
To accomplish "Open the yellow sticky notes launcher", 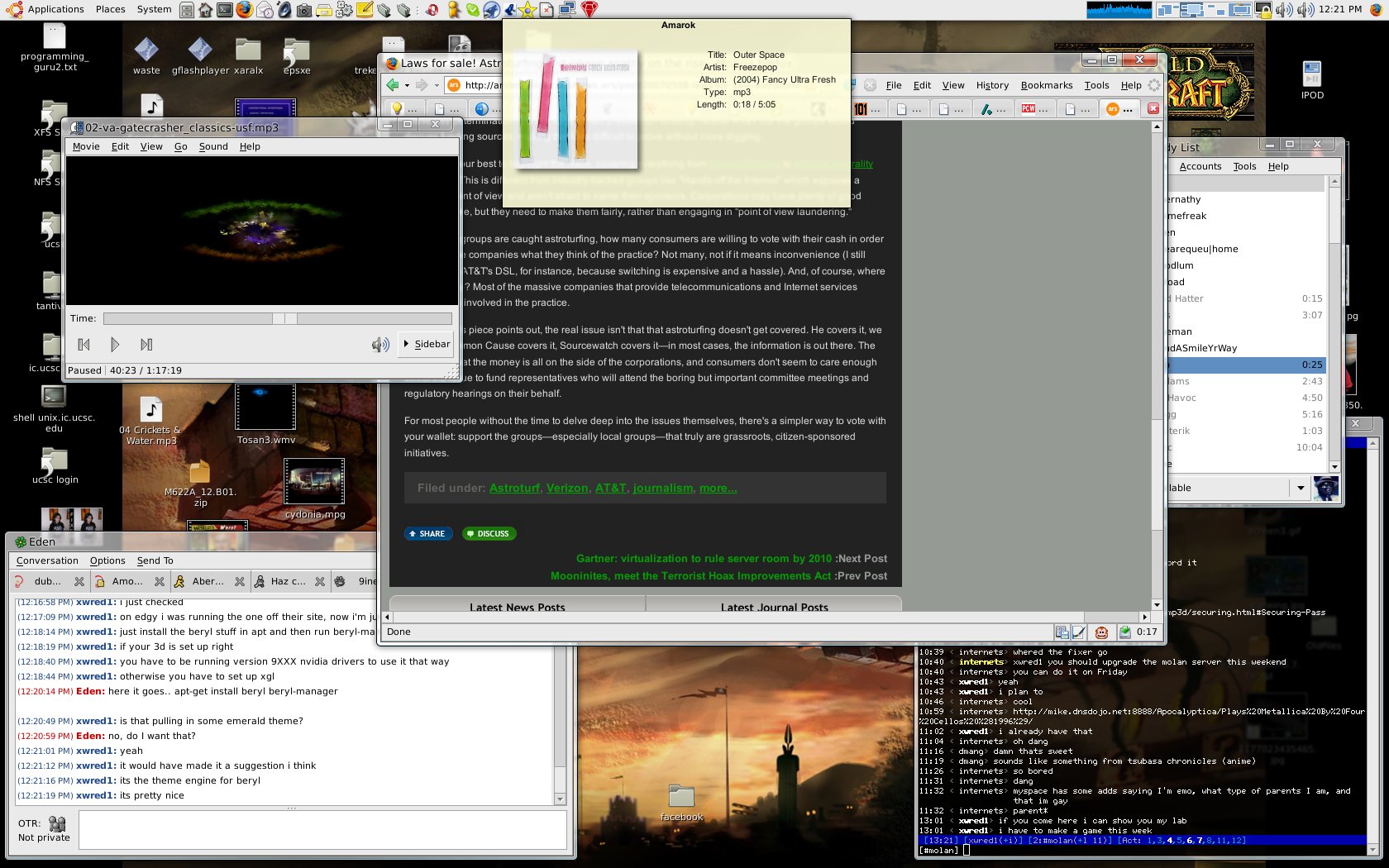I will point(364,10).
